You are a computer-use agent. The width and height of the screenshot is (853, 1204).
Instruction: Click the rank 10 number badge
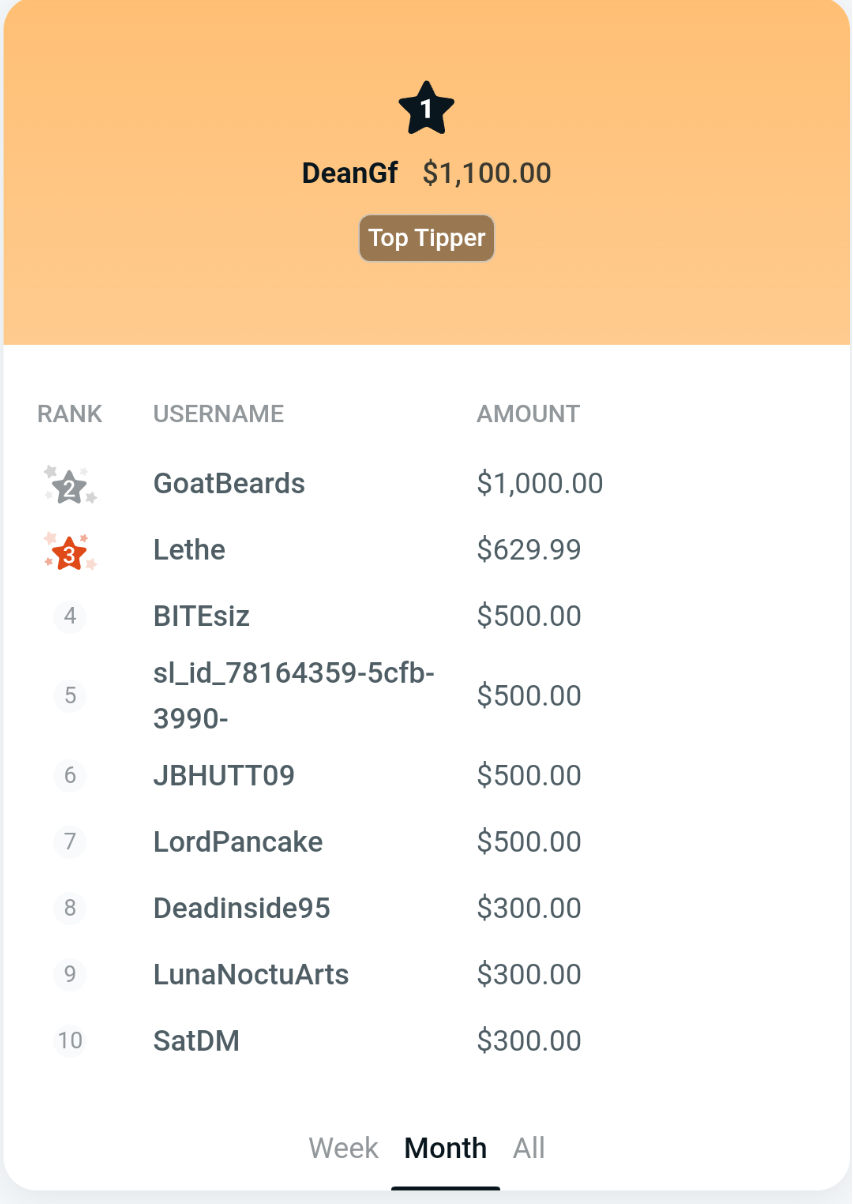[x=70, y=1040]
